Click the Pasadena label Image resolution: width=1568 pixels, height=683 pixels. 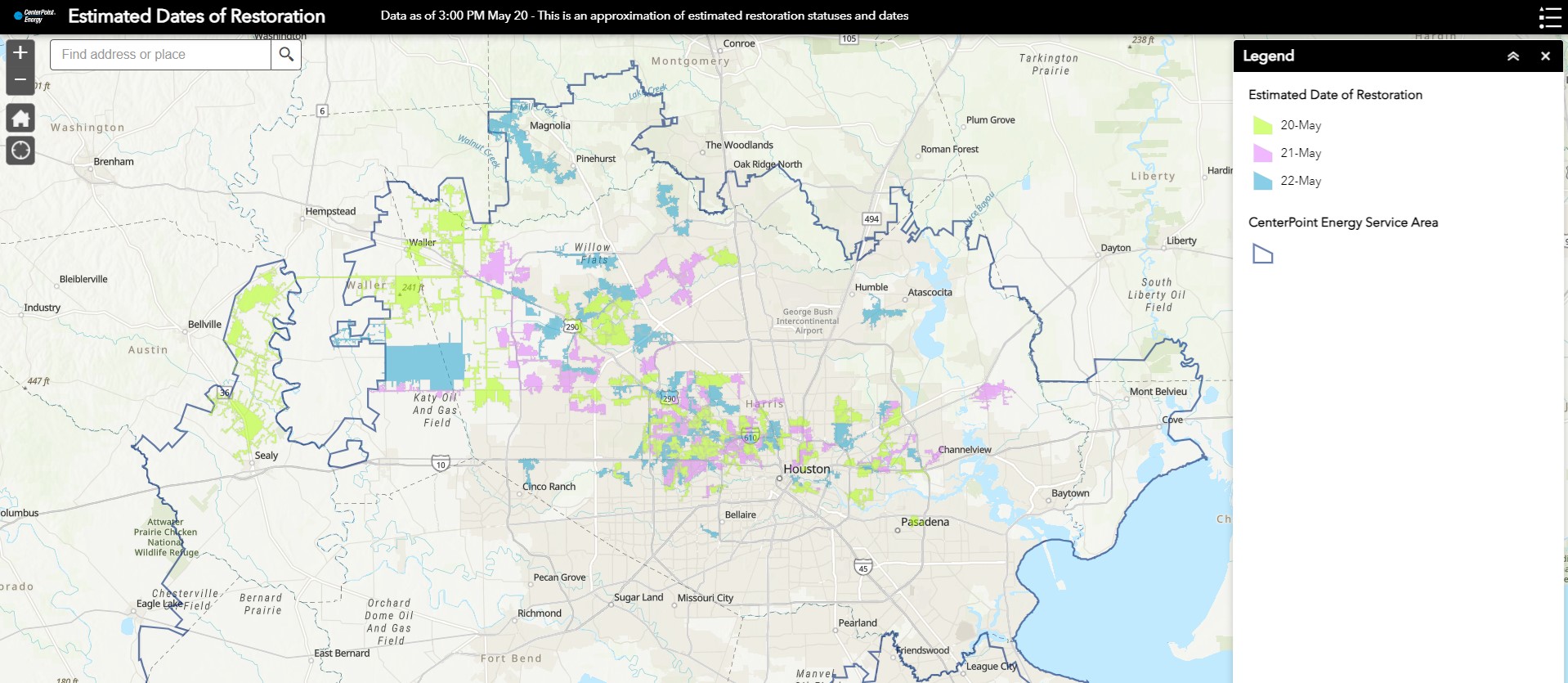coord(925,522)
